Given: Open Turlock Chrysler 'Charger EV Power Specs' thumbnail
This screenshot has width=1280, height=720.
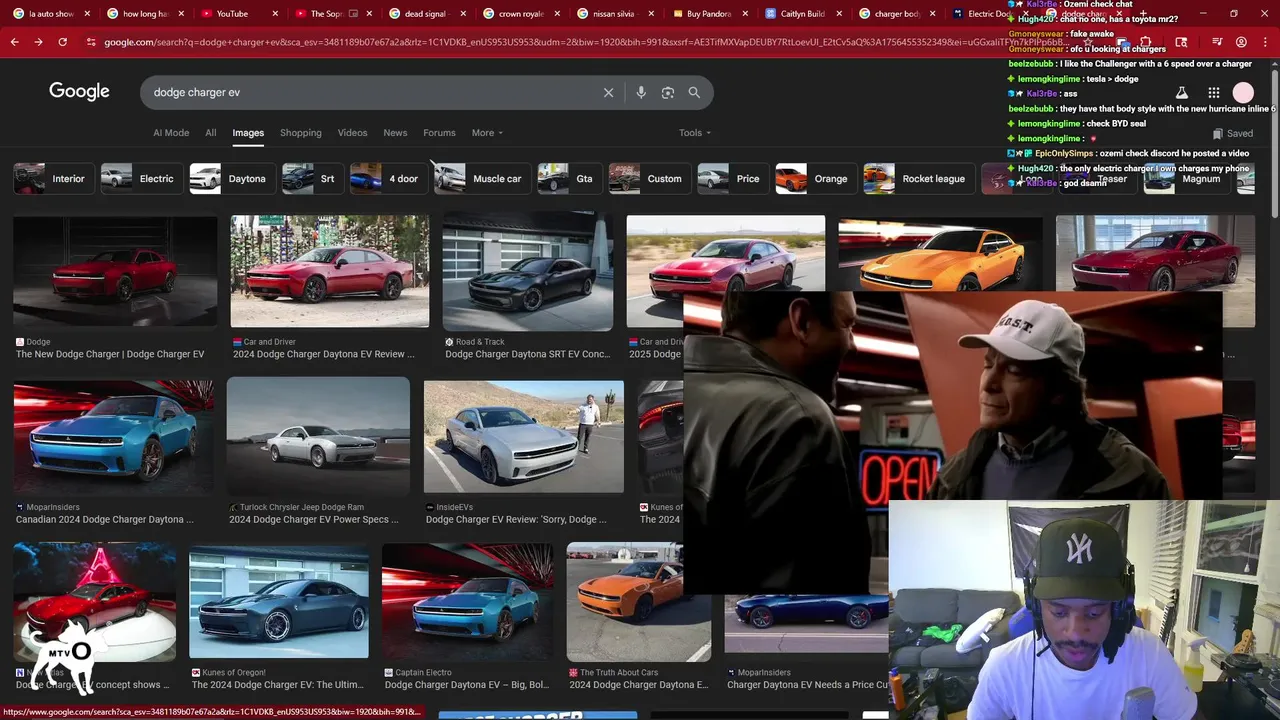Looking at the screenshot, I should click(318, 437).
